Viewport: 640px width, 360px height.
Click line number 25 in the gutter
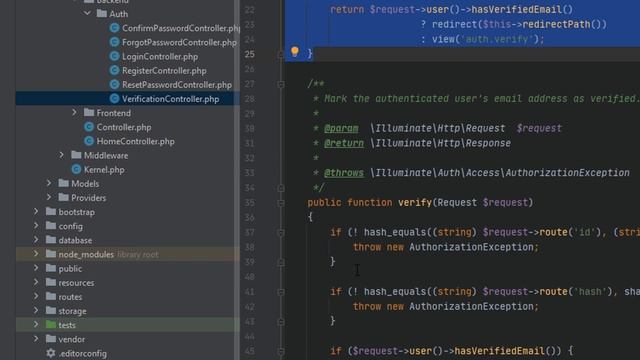click(250, 54)
